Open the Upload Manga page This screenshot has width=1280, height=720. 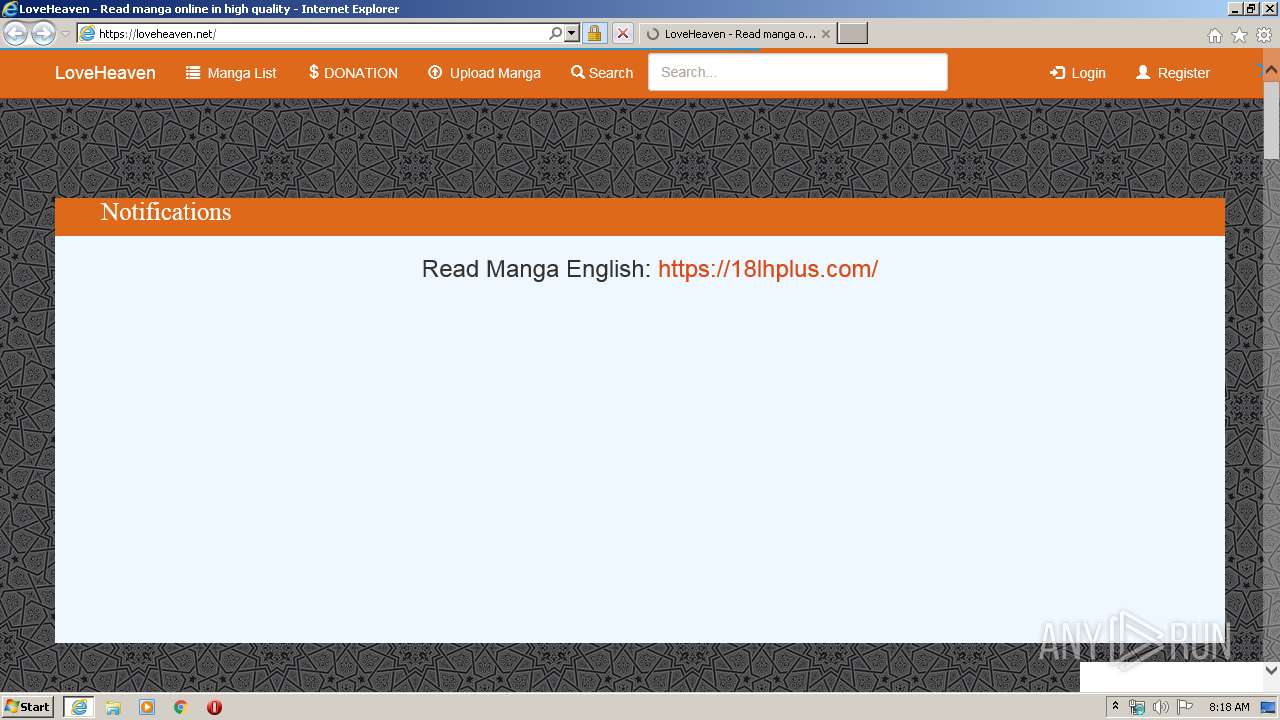484,73
